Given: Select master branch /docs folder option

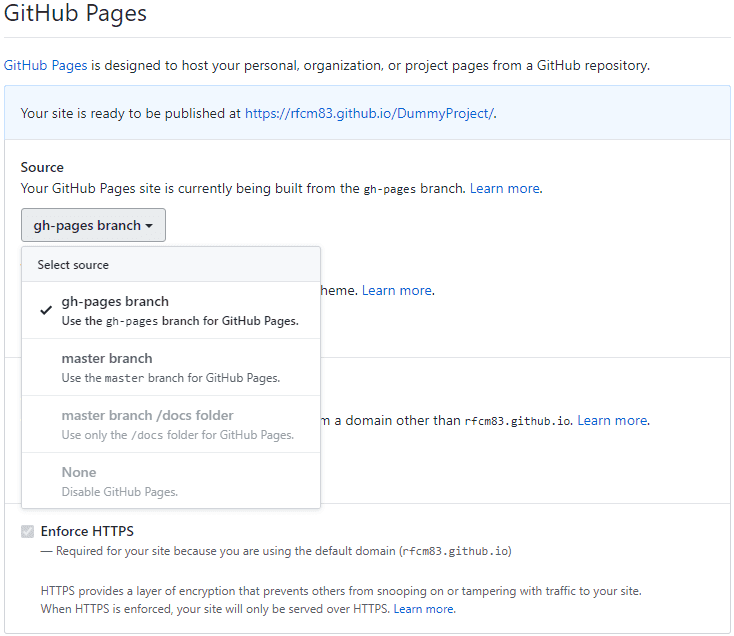Looking at the screenshot, I should [x=171, y=424].
